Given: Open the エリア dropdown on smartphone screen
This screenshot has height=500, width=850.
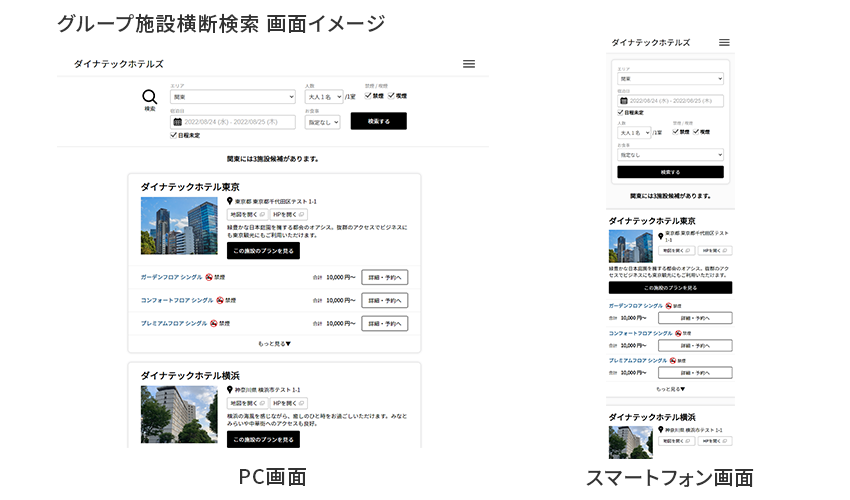Looking at the screenshot, I should 671,79.
